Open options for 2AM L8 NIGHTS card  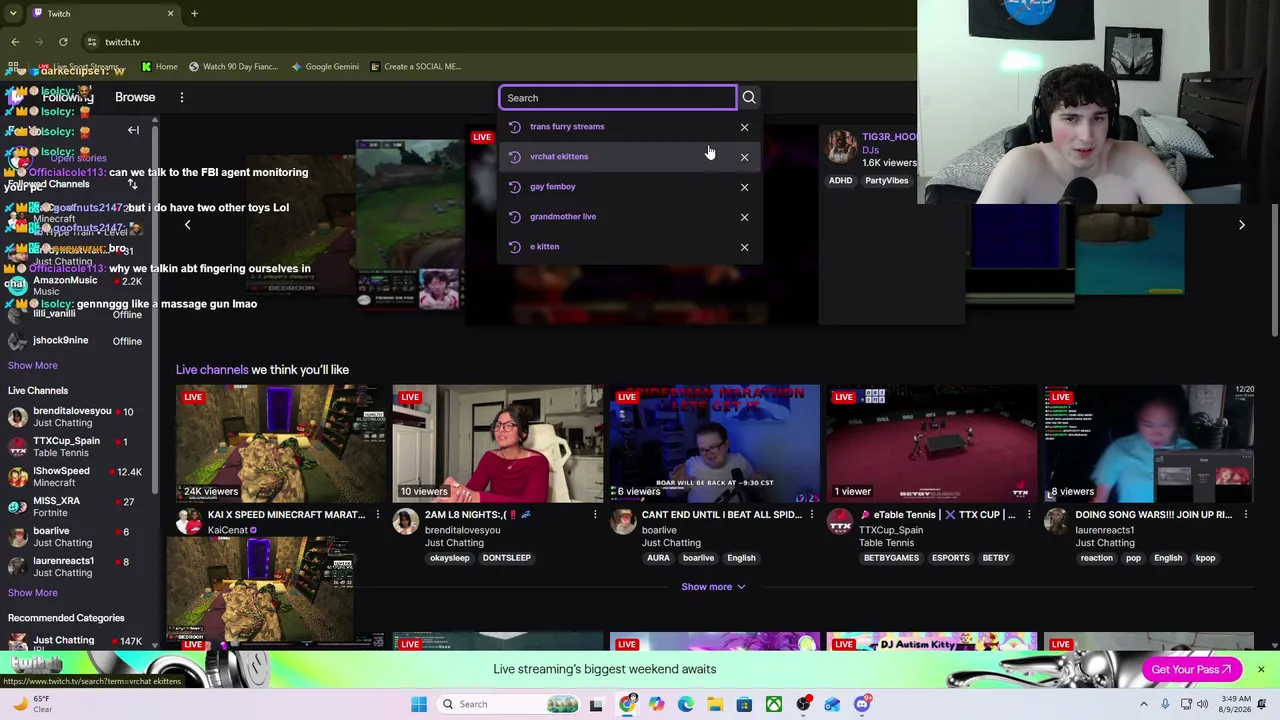[594, 515]
